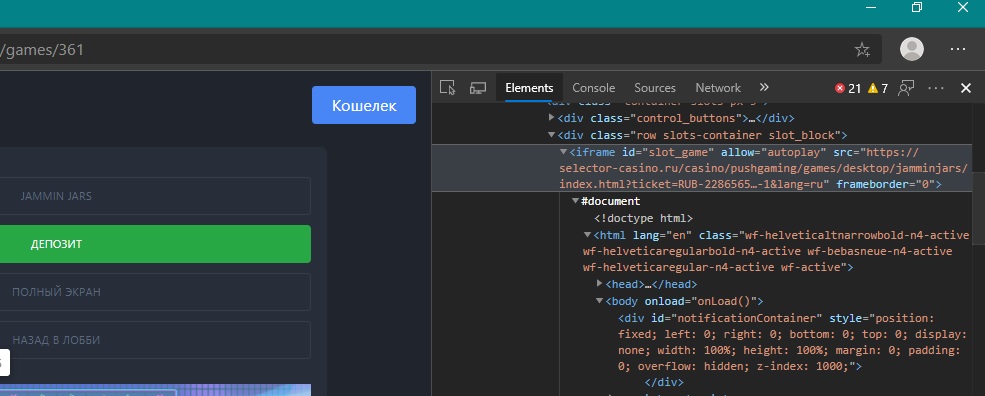This screenshot has height=396, width=985.
Task: Click the НАЗАД В ЛОББИ button
Action: [154, 340]
